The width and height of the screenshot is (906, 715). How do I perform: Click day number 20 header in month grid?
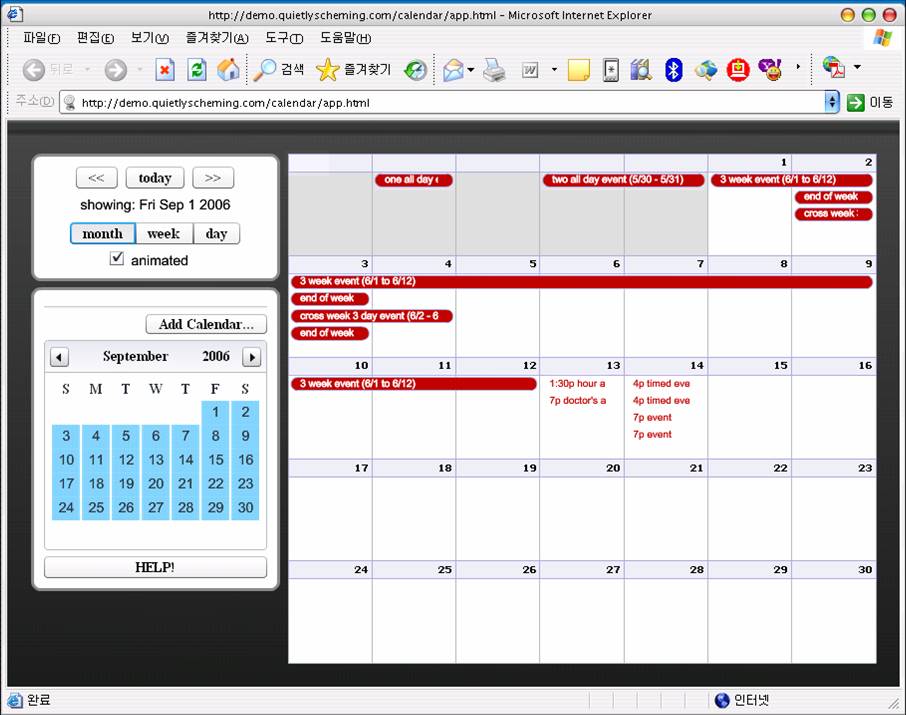click(x=613, y=468)
